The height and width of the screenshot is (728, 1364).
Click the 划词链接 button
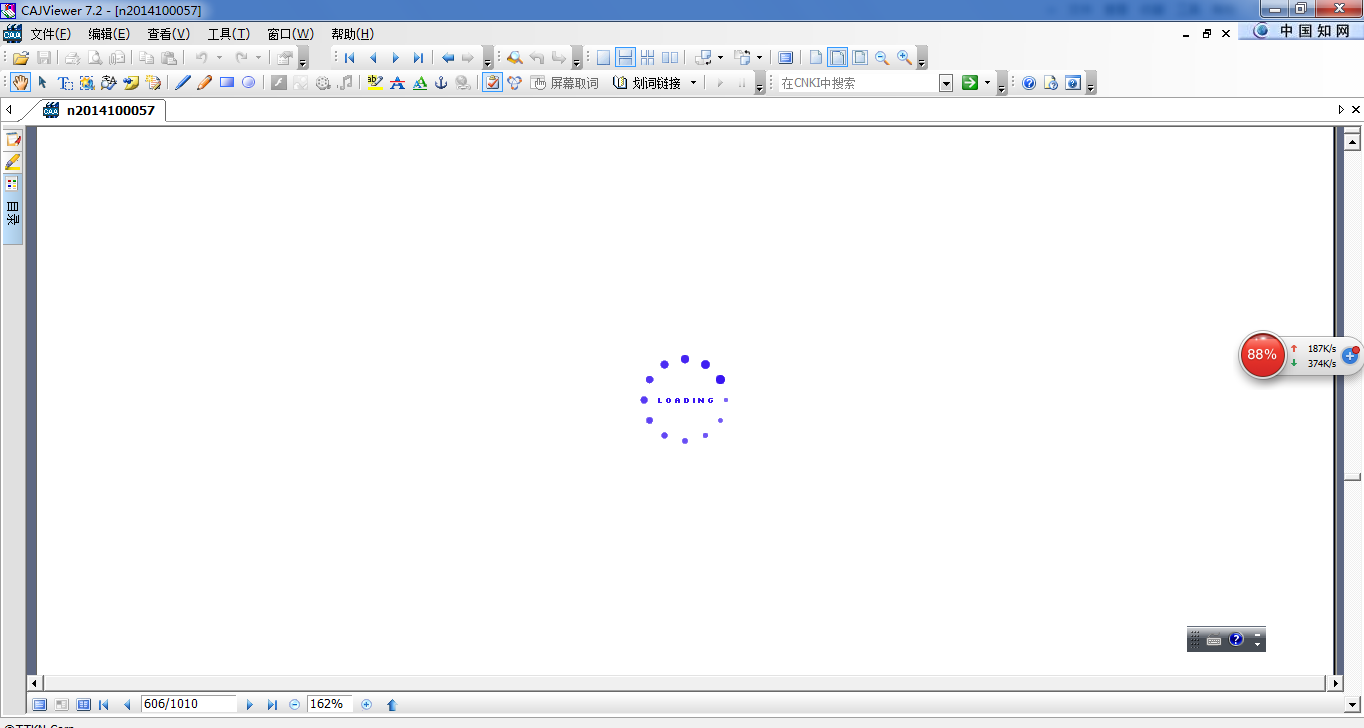647,83
